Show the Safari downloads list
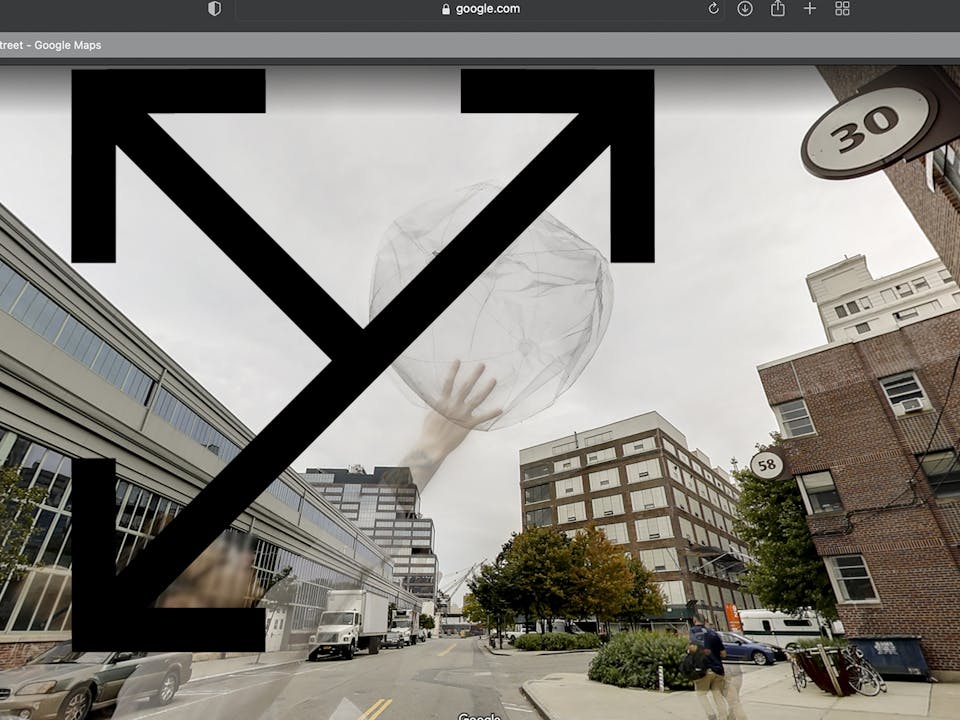 click(745, 9)
